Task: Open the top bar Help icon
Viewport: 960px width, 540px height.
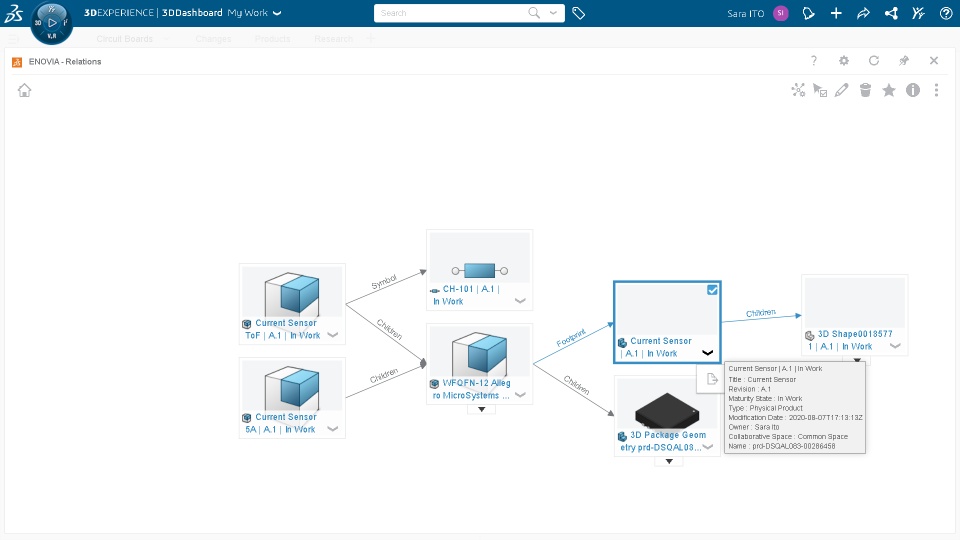Action: point(945,13)
